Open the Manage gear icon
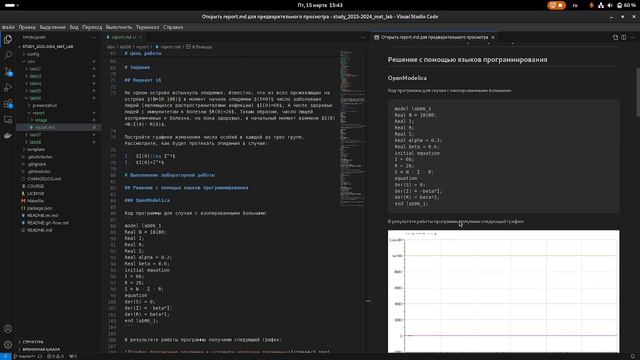Image resolution: width=640 pixels, height=360 pixels. tap(8, 344)
